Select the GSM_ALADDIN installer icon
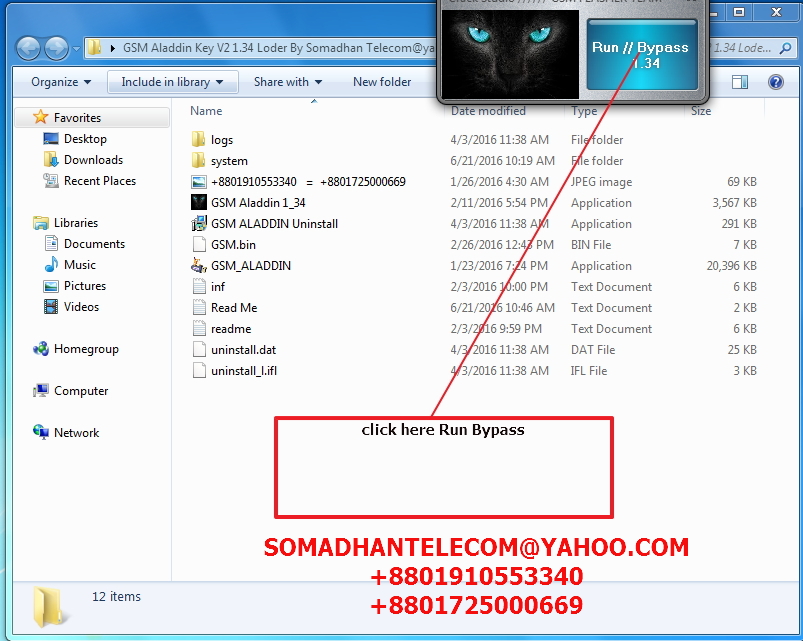 tap(198, 265)
